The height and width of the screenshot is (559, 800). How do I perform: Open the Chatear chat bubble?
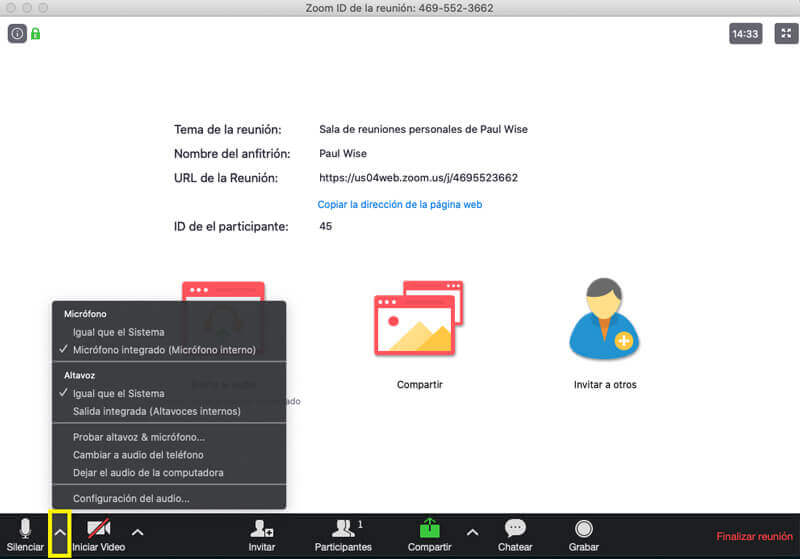[515, 528]
